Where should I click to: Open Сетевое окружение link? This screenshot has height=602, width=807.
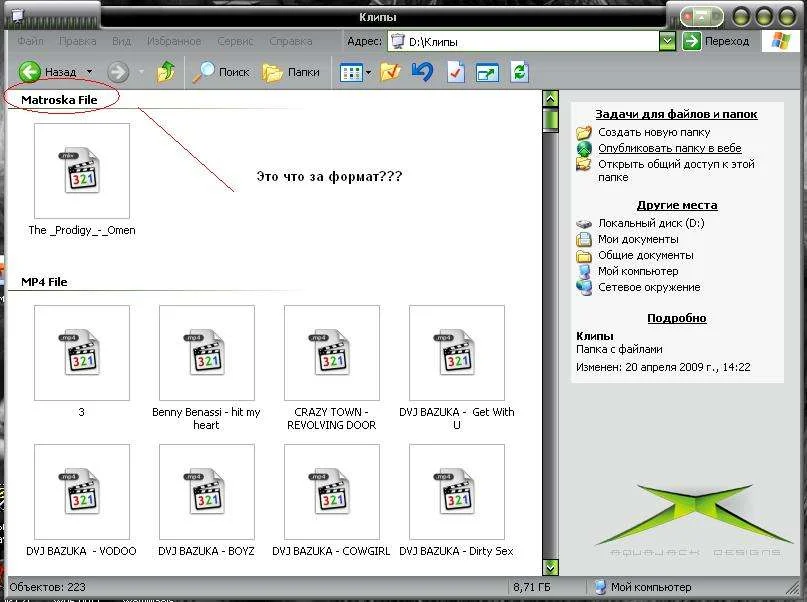pyautogui.click(x=649, y=287)
